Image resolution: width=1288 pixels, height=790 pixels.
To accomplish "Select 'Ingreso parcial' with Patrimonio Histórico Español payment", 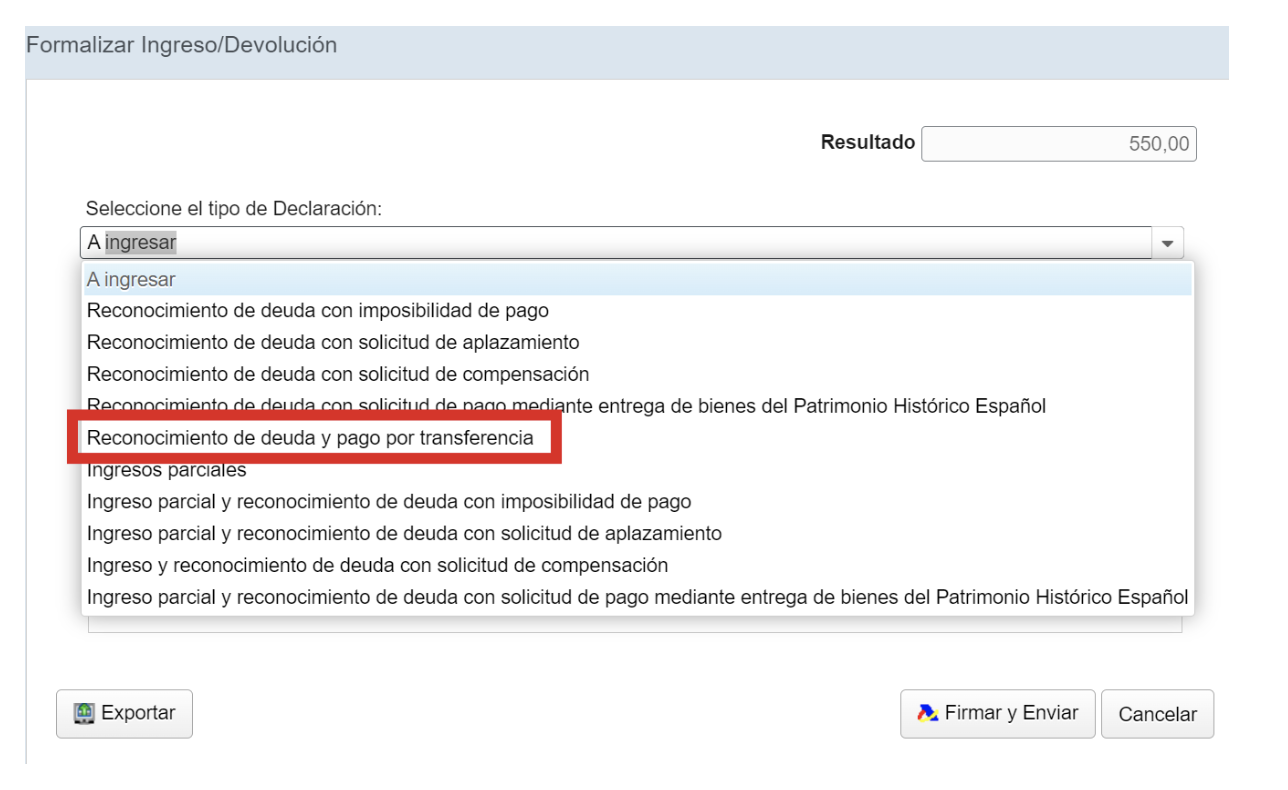I will pos(637,597).
